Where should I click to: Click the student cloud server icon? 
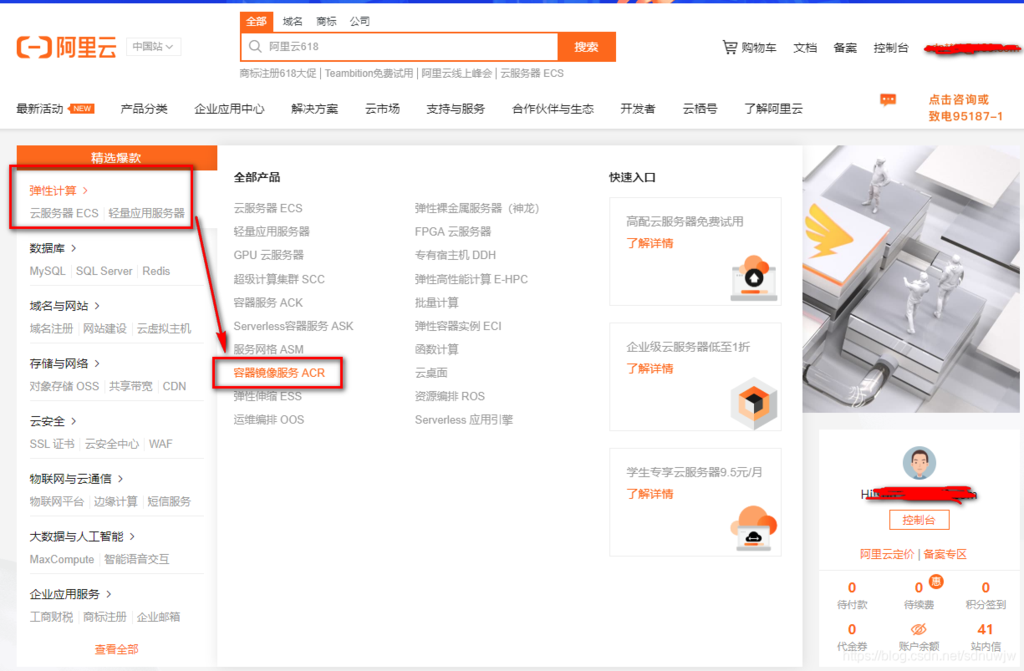click(754, 528)
